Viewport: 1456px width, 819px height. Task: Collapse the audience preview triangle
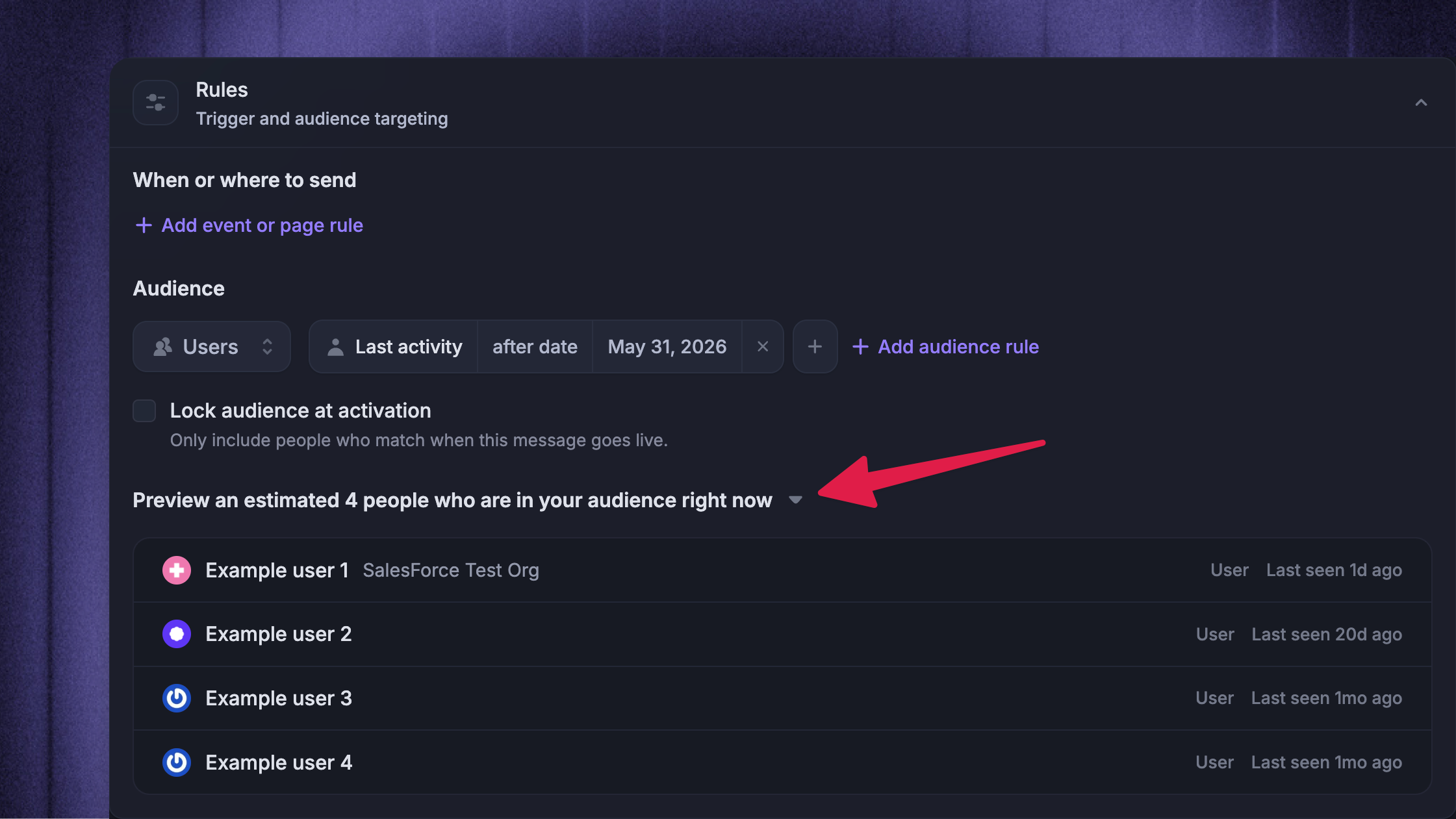click(795, 500)
